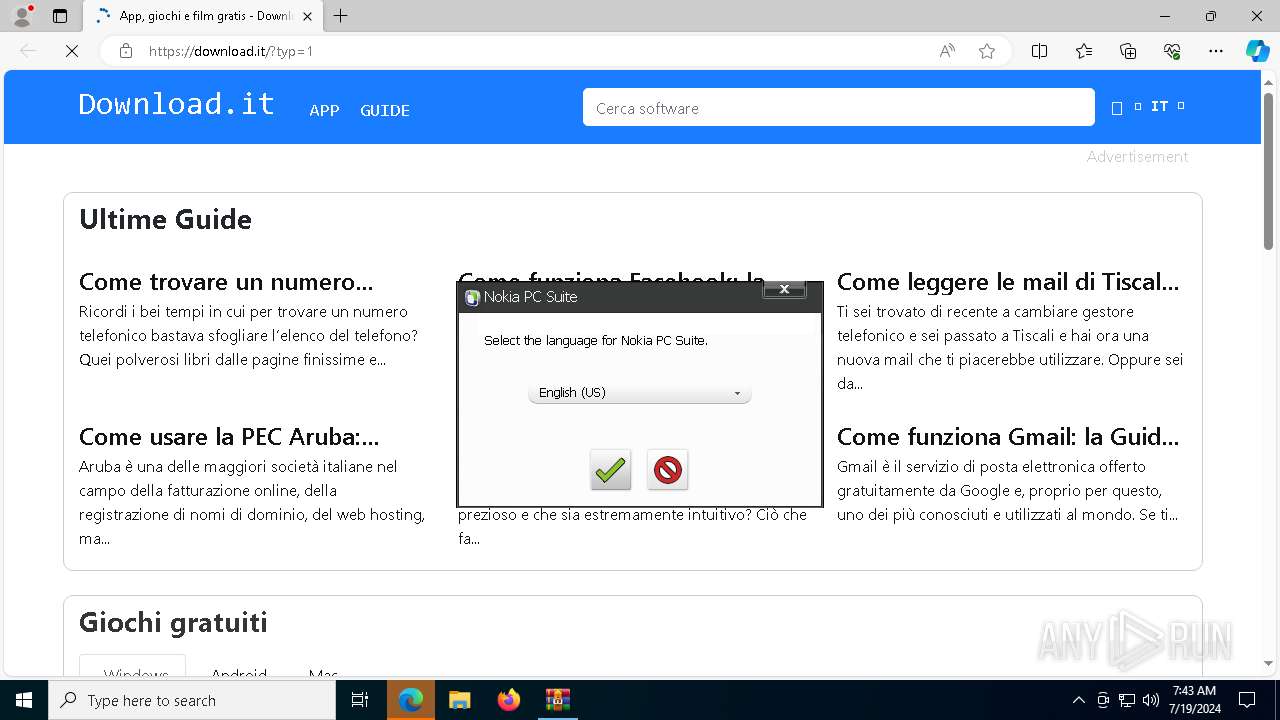The image size is (1280, 720).
Task: Open WinRAR taskbar icon
Action: point(557,700)
